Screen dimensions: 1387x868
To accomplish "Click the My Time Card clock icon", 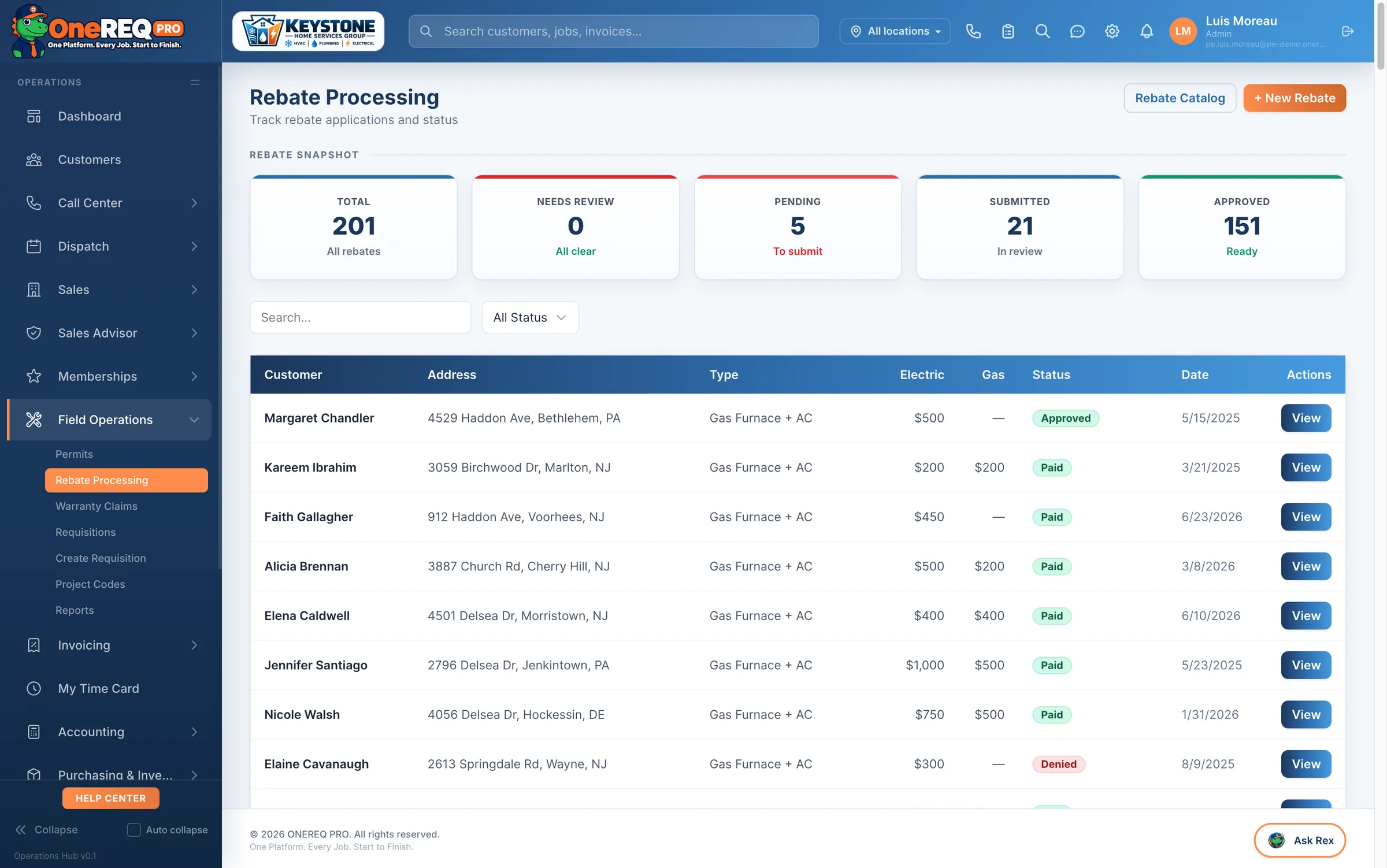I will tap(34, 688).
